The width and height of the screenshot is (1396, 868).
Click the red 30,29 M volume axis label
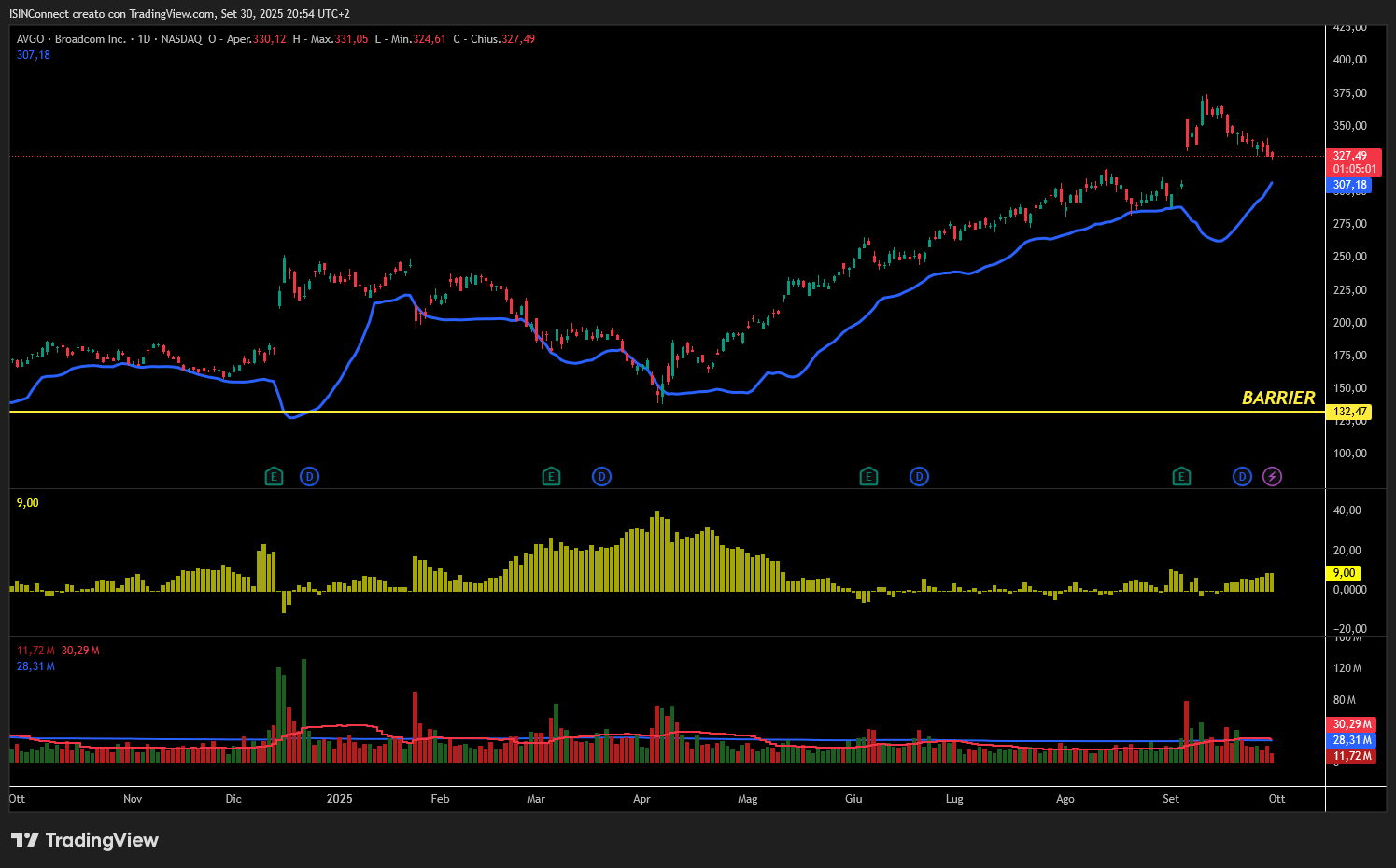coord(1351,724)
